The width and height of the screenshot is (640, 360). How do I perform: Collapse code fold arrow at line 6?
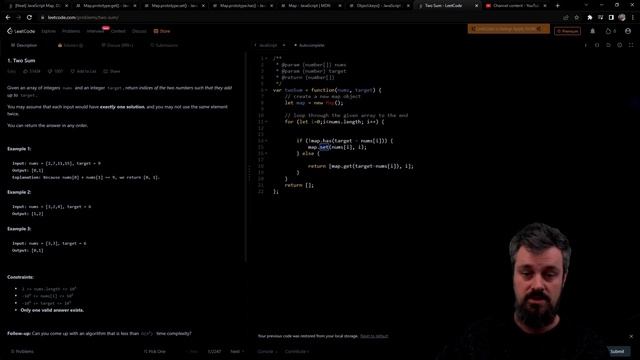click(267, 90)
